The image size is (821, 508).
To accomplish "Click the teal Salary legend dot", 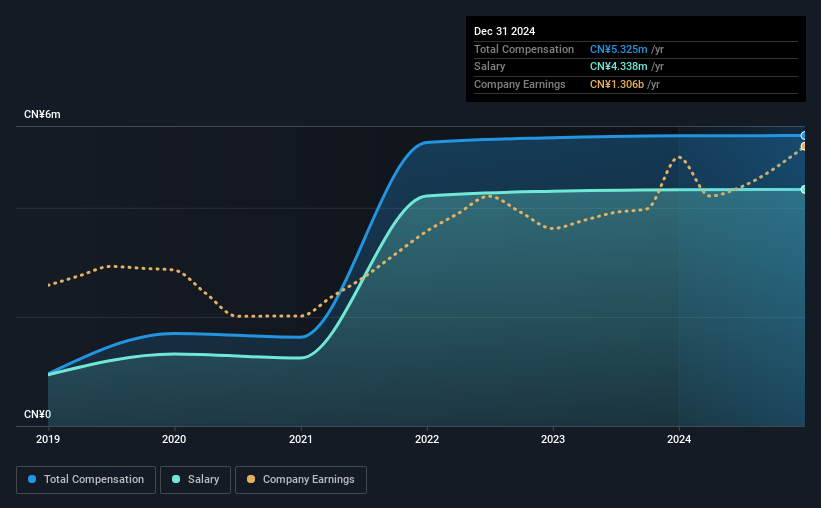I will [176, 479].
